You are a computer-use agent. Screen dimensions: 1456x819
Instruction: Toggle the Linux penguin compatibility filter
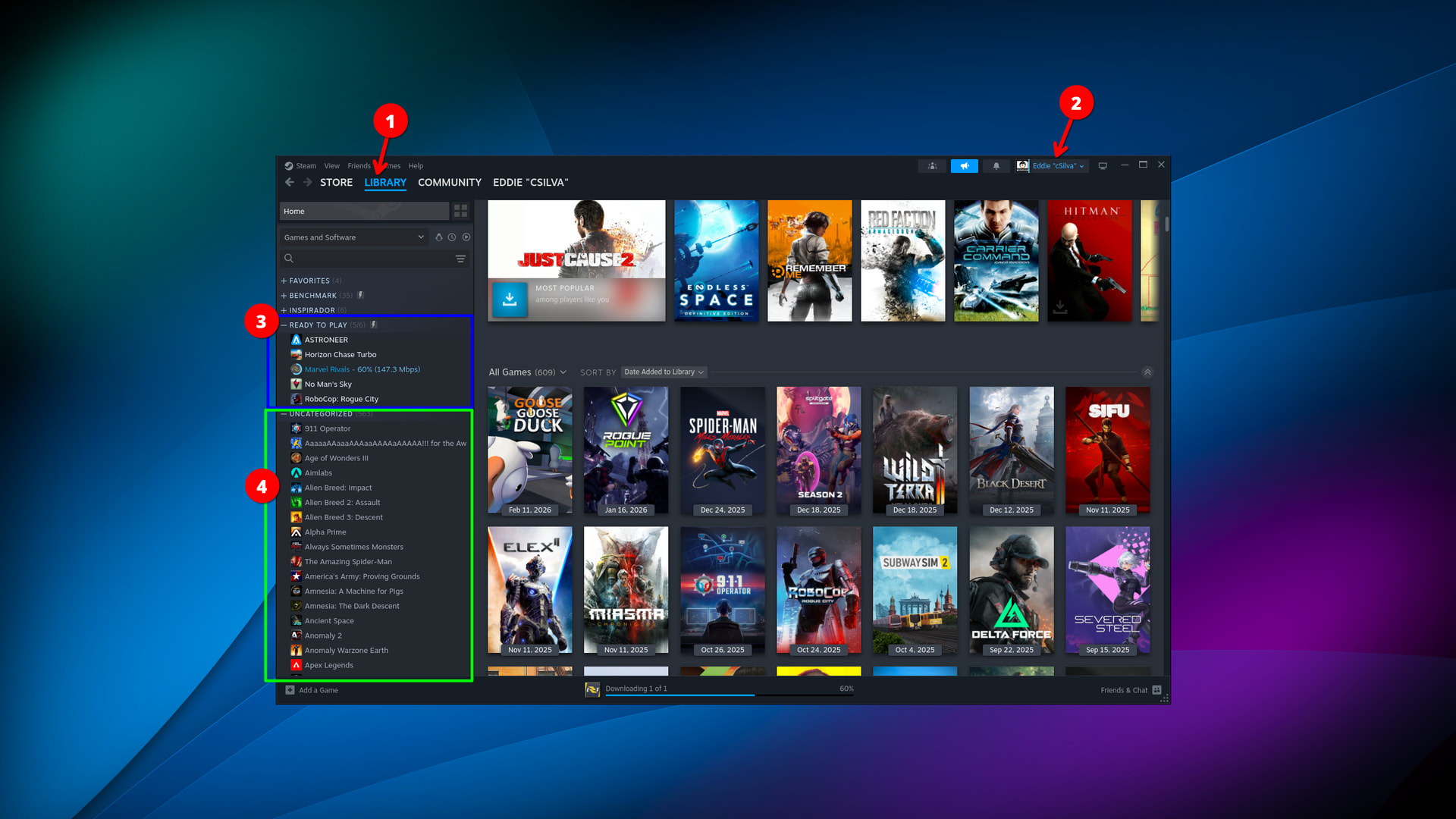[438, 237]
